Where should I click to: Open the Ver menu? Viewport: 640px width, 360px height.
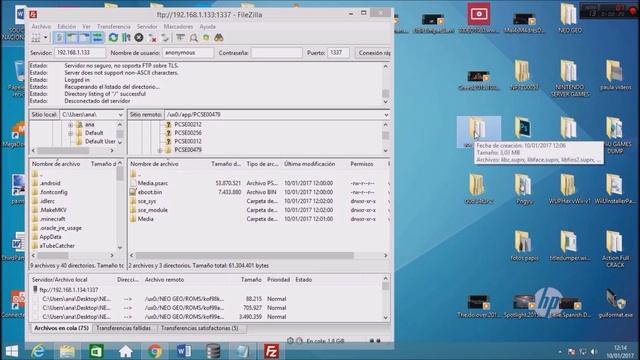(x=86, y=26)
